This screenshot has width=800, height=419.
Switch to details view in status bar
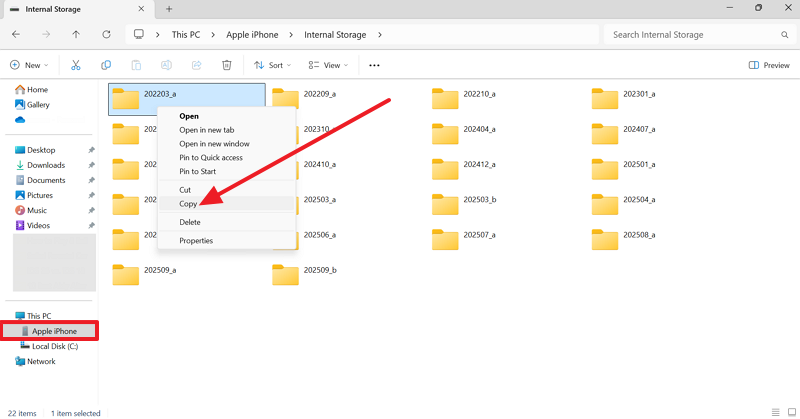click(774, 412)
